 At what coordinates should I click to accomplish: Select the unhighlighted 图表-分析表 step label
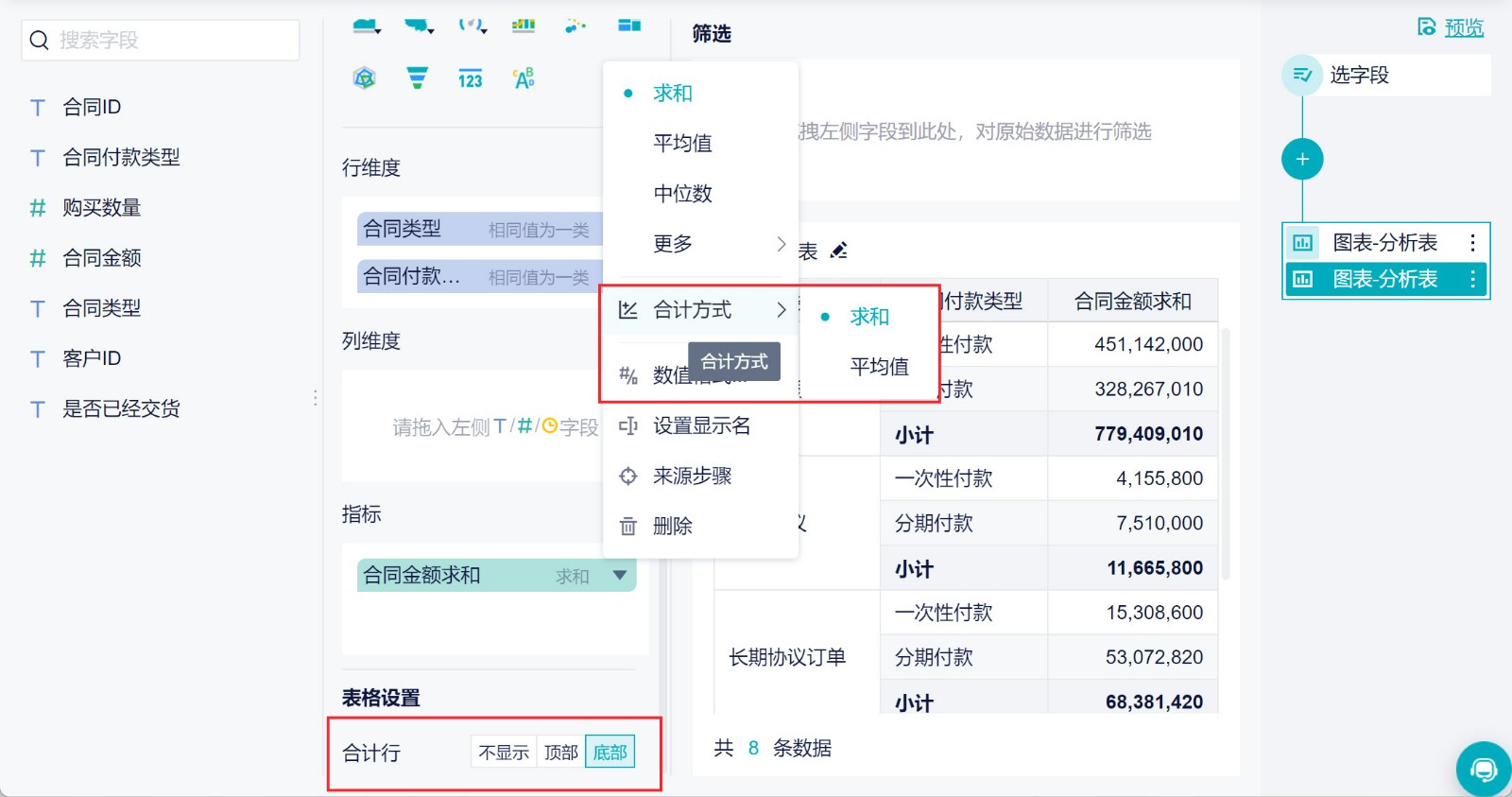point(1384,243)
